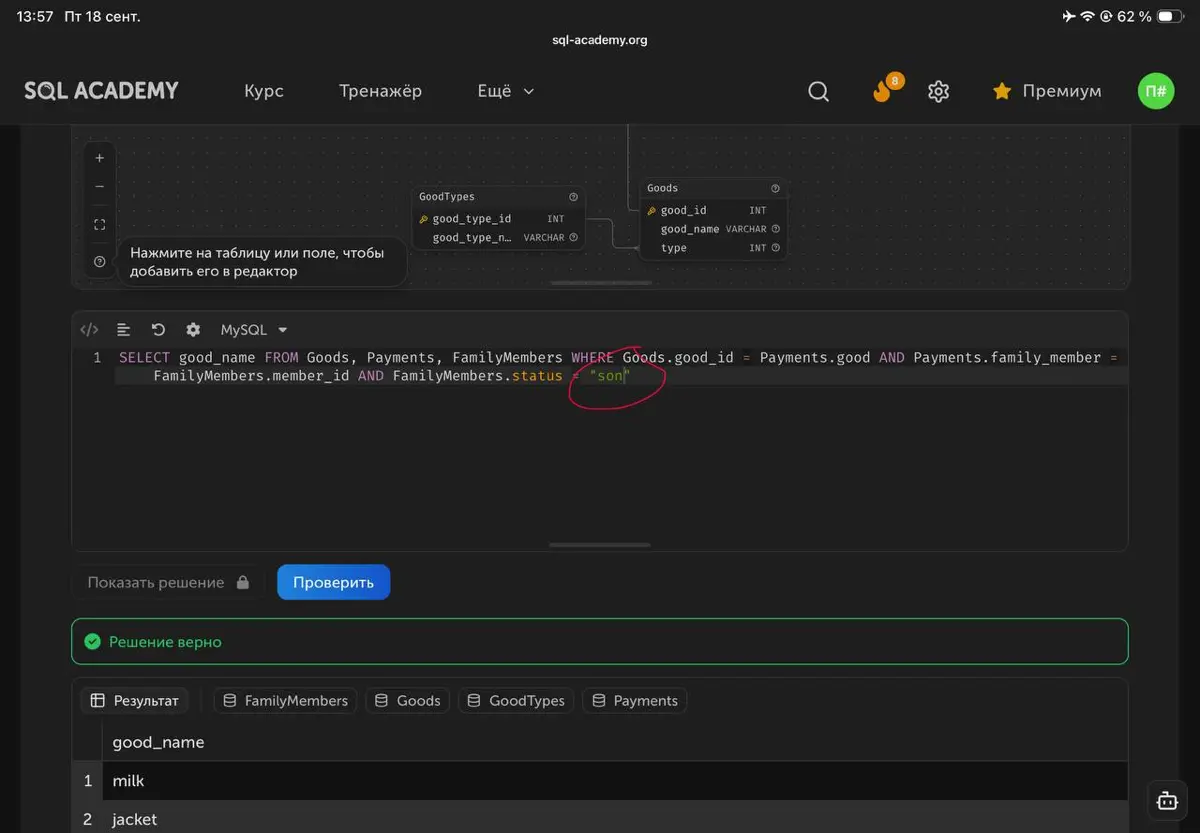Click the Решение верно status message
Image resolution: width=1200 pixels, height=833 pixels.
click(600, 642)
